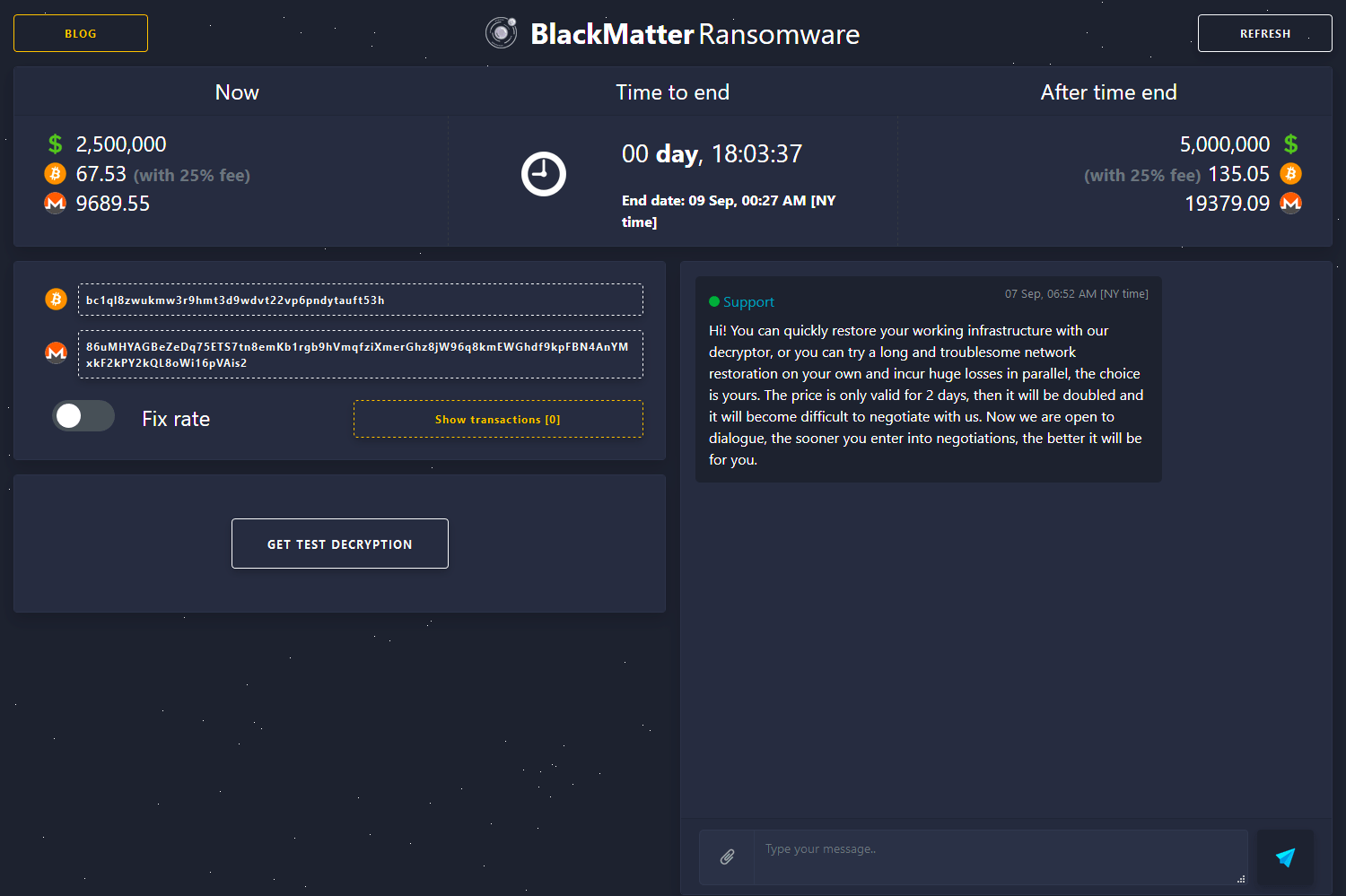This screenshot has height=896, width=1346.
Task: Expand Show transactions [0] list
Action: click(498, 419)
